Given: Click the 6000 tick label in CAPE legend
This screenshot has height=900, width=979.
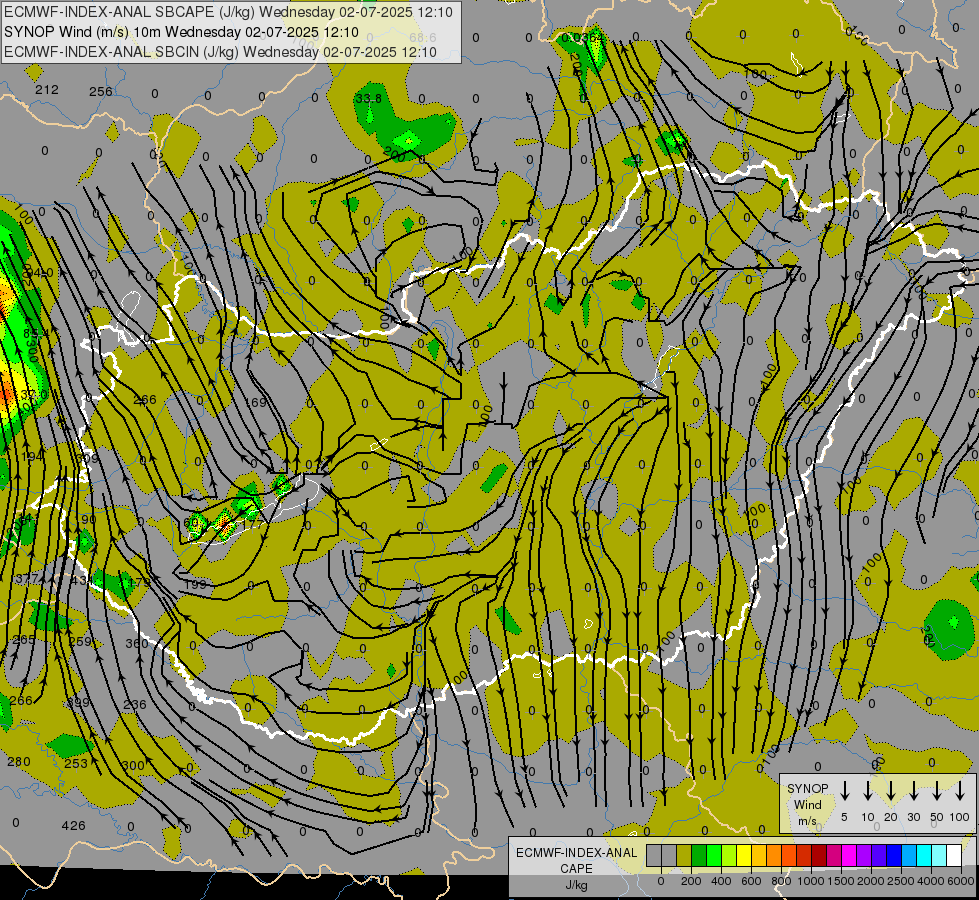Looking at the screenshot, I should click(x=961, y=881).
